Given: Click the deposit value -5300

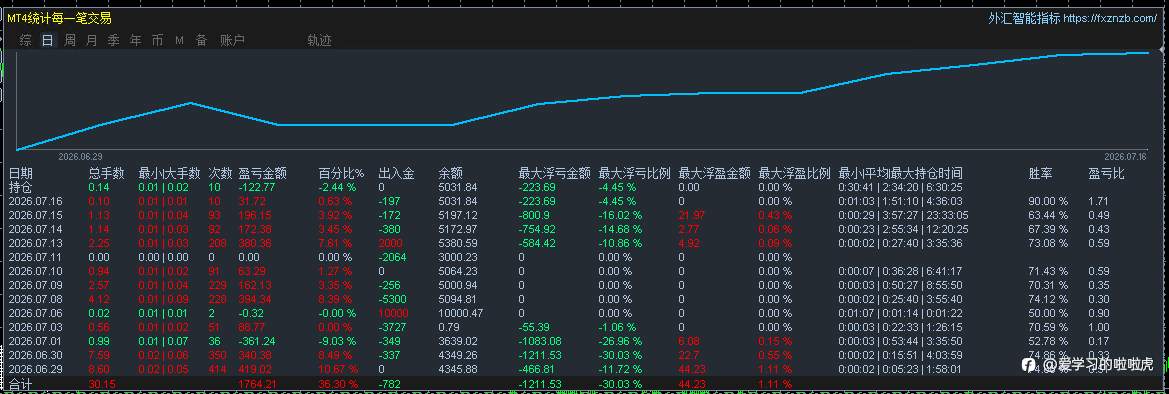Looking at the screenshot, I should (392, 299).
